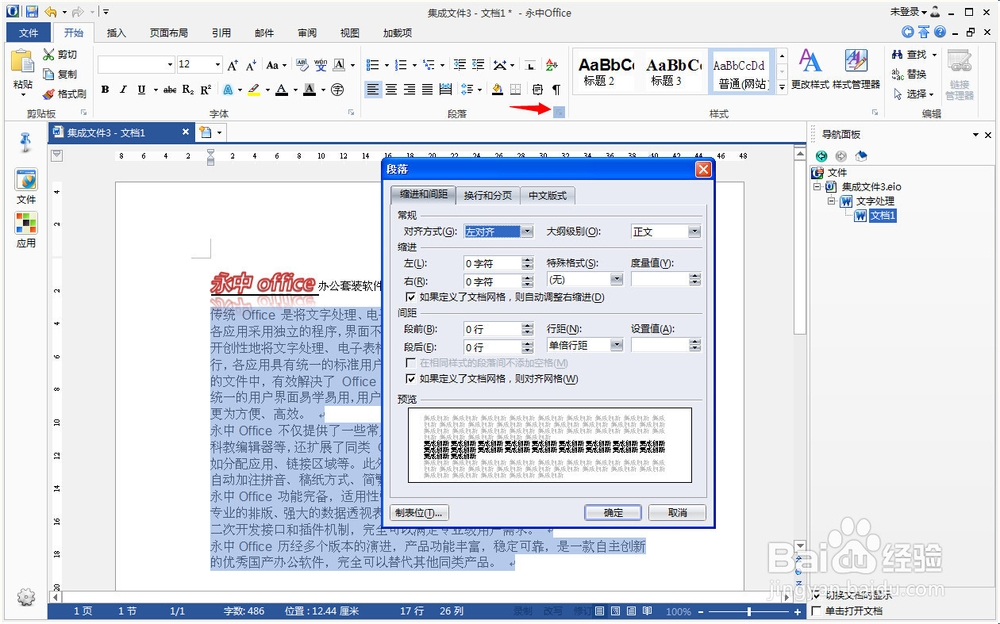Toggle show on document switch checkbox
The height and width of the screenshot is (624, 1000).
817,595
